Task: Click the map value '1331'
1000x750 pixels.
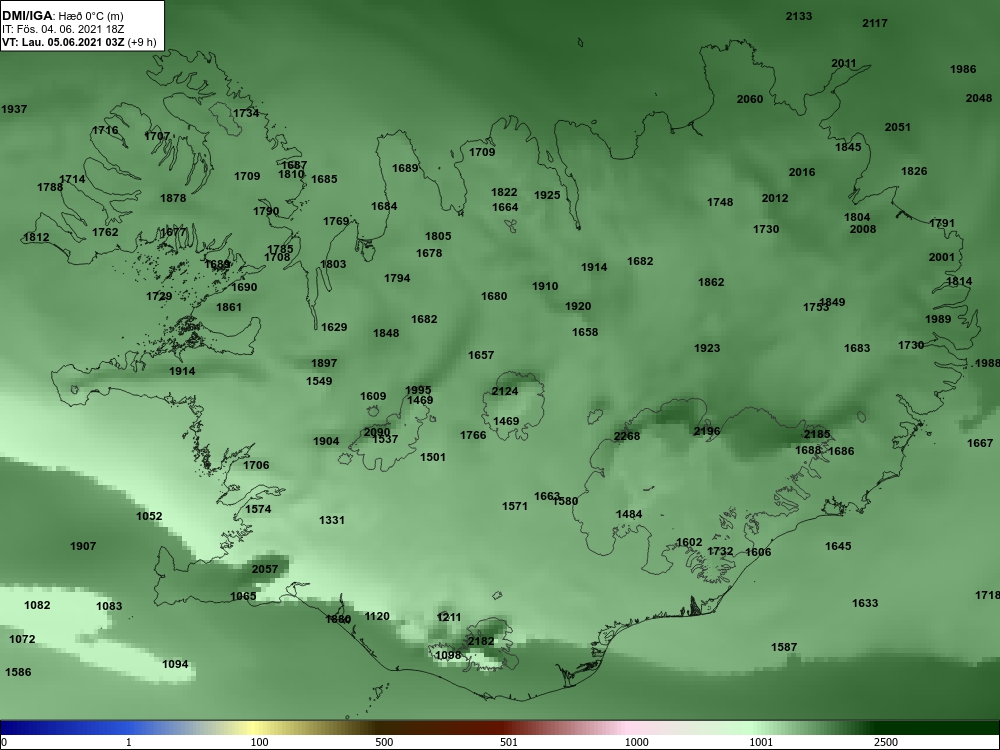Action: pos(331,520)
